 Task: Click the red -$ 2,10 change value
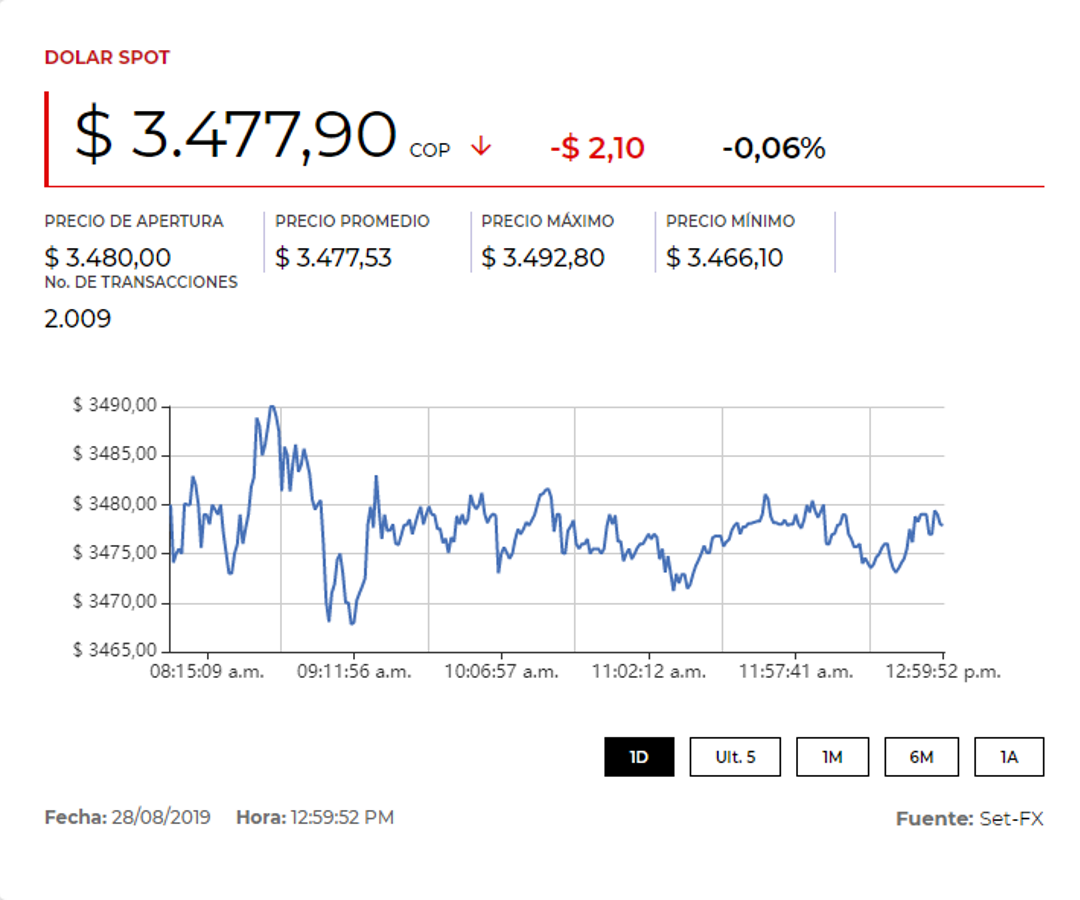(597, 149)
